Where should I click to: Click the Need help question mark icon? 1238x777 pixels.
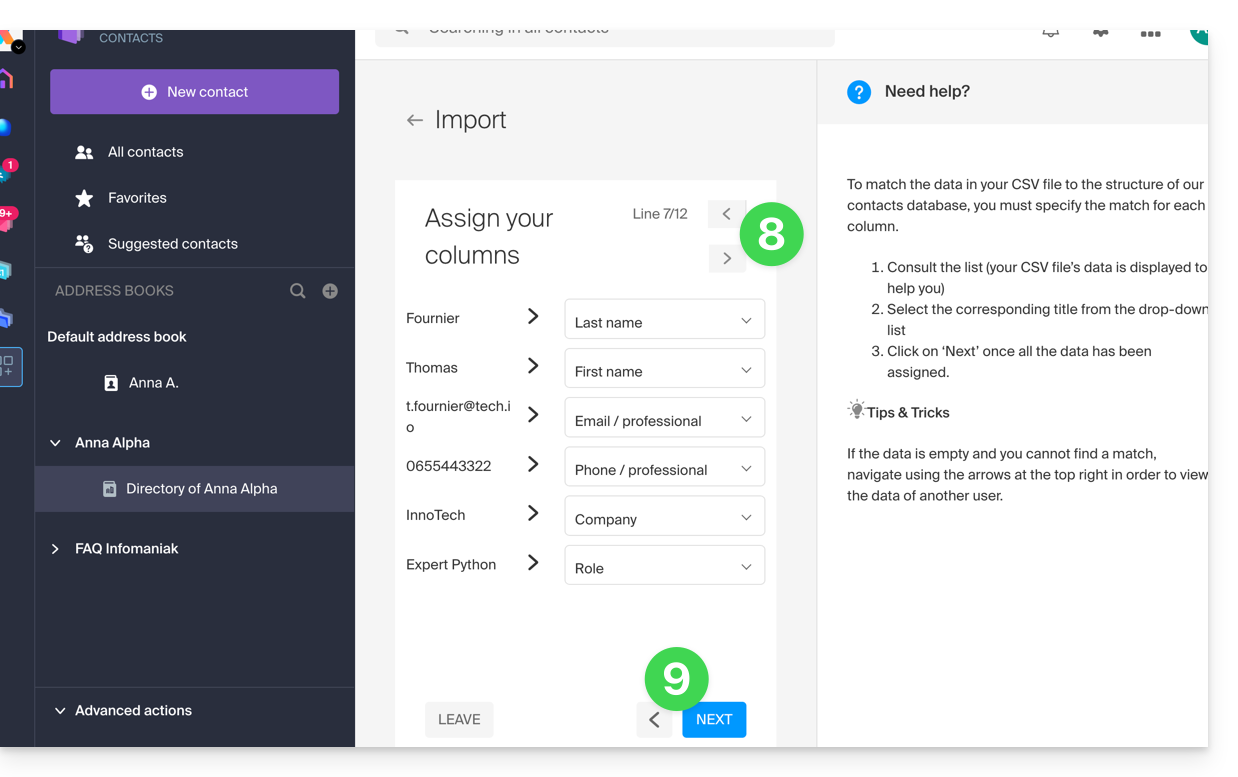[x=859, y=92]
